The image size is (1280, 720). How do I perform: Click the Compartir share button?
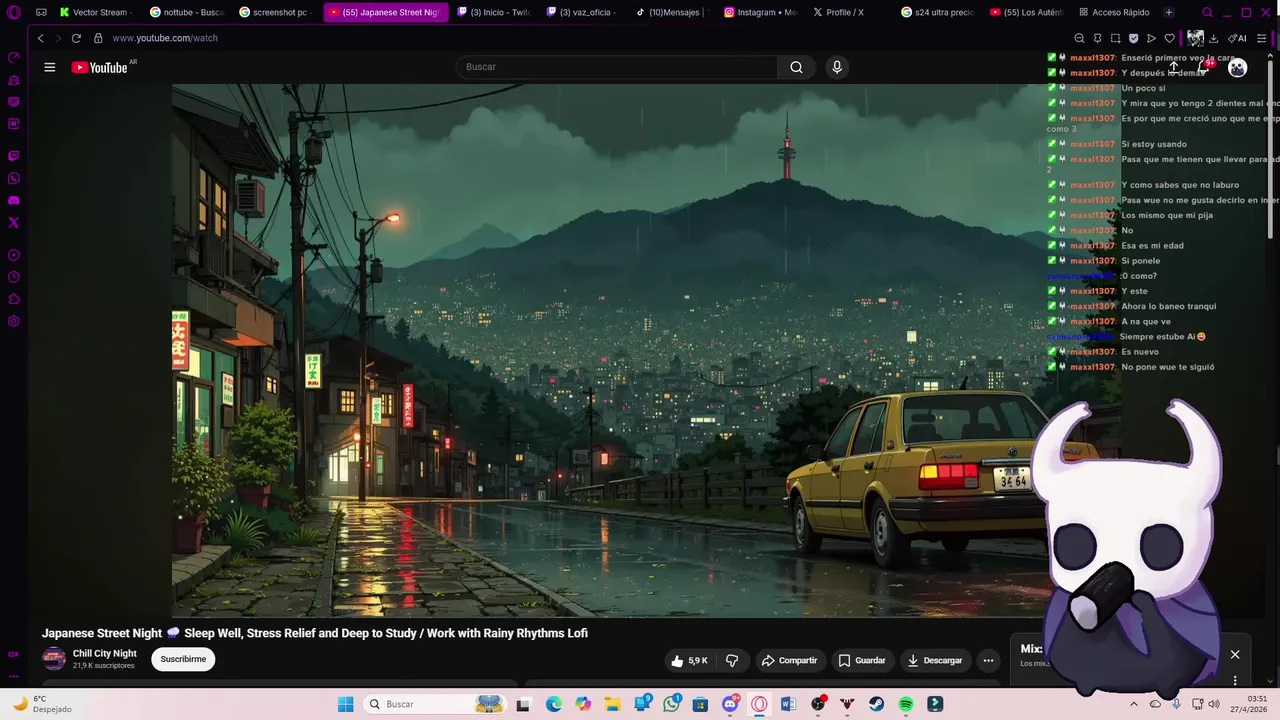pyautogui.click(x=789, y=660)
